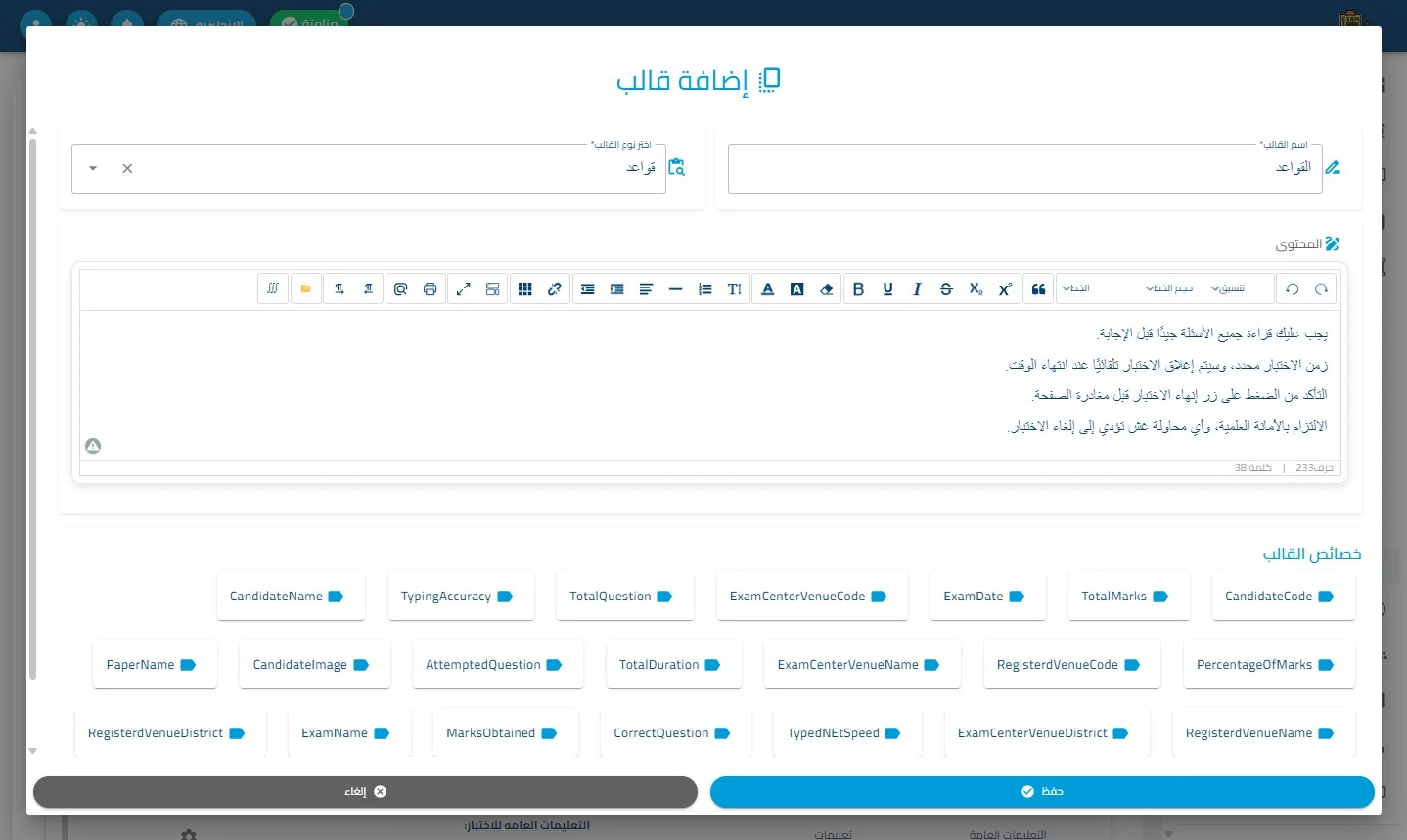Insert a blockquote with the quote icon
The height and width of the screenshot is (840, 1407).
[1038, 289]
